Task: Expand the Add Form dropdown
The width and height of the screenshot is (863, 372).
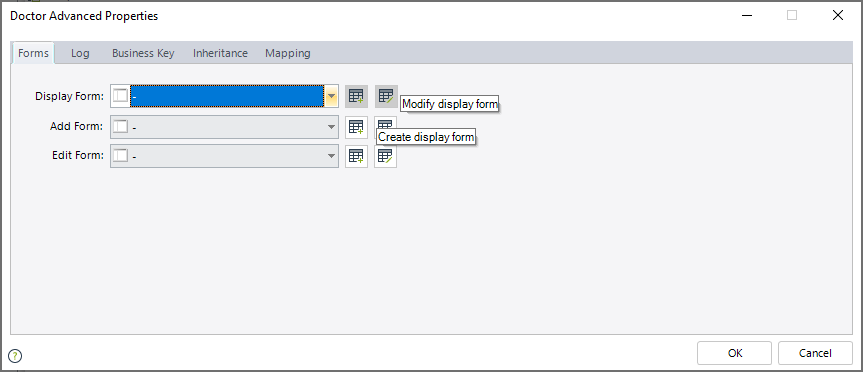Action: (331, 127)
